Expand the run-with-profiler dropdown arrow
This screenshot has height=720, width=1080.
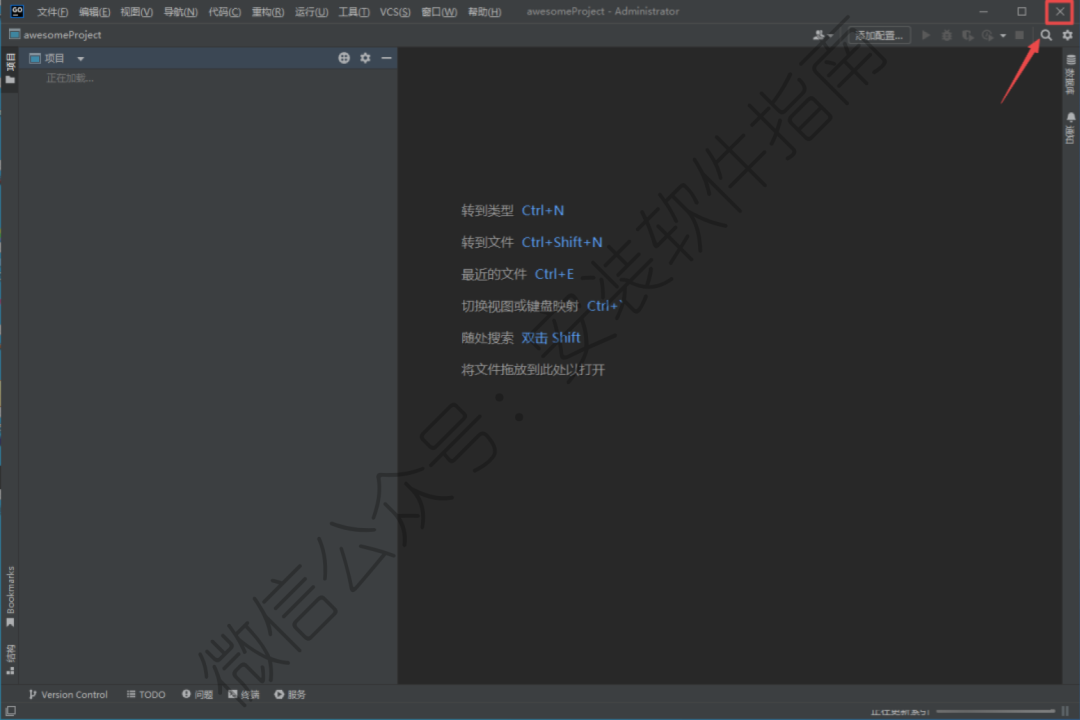coord(1002,36)
